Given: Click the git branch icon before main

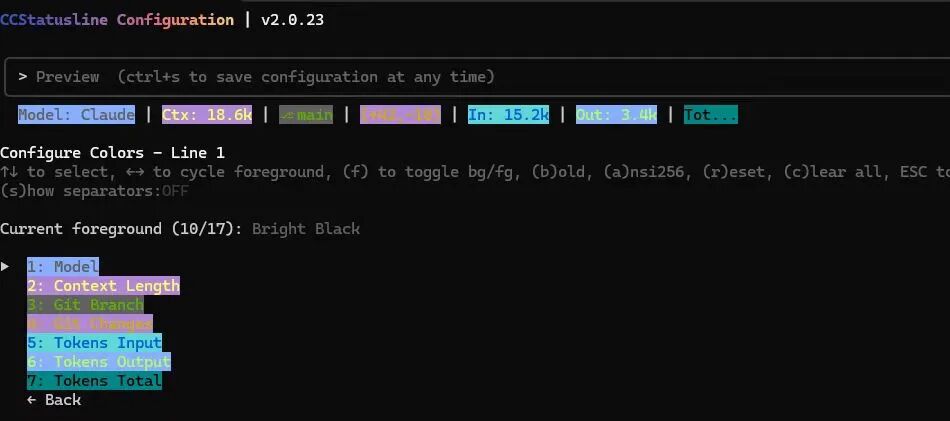Looking at the screenshot, I should click(x=287, y=115).
